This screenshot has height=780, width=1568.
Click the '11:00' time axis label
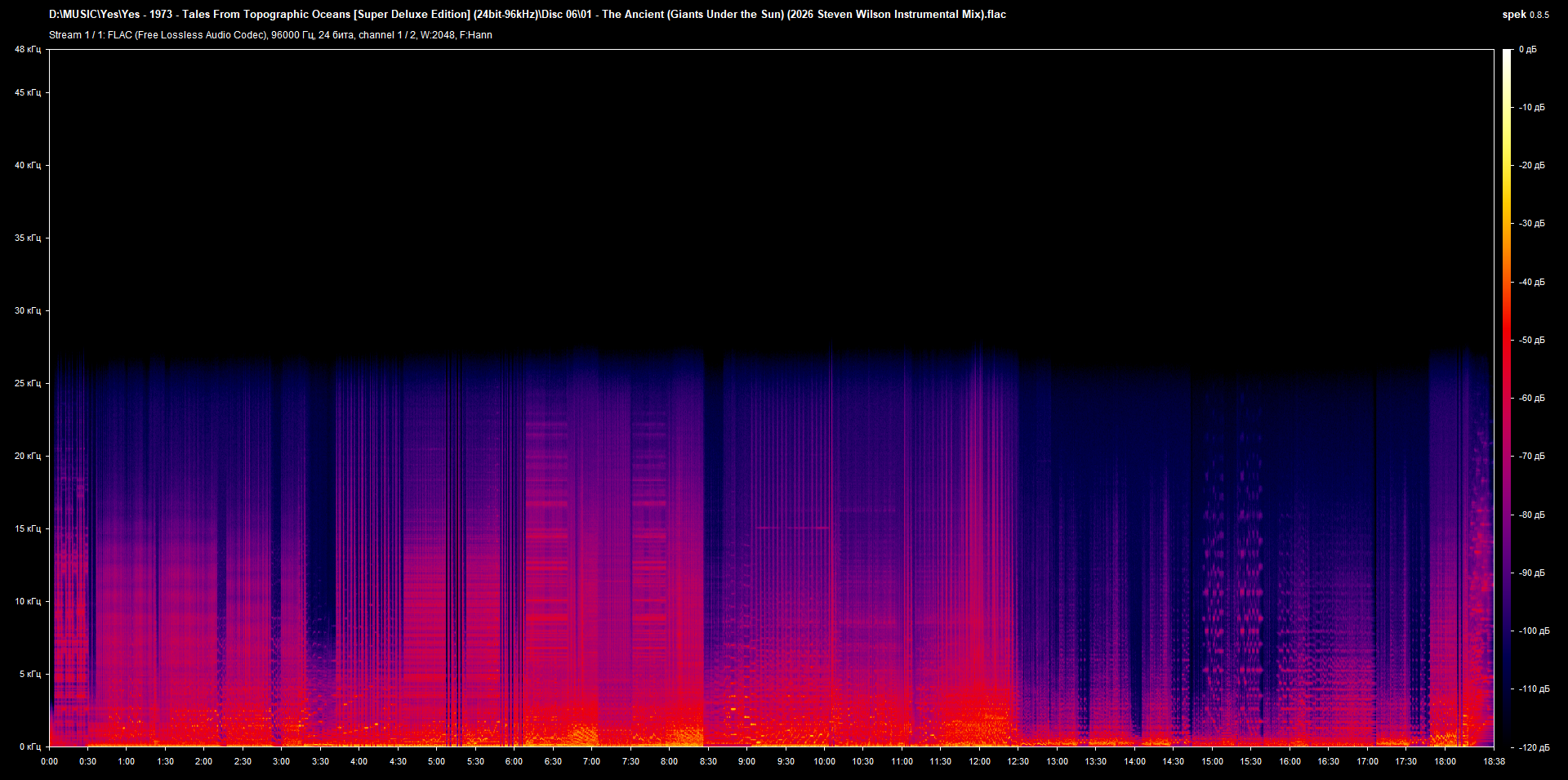pos(902,762)
